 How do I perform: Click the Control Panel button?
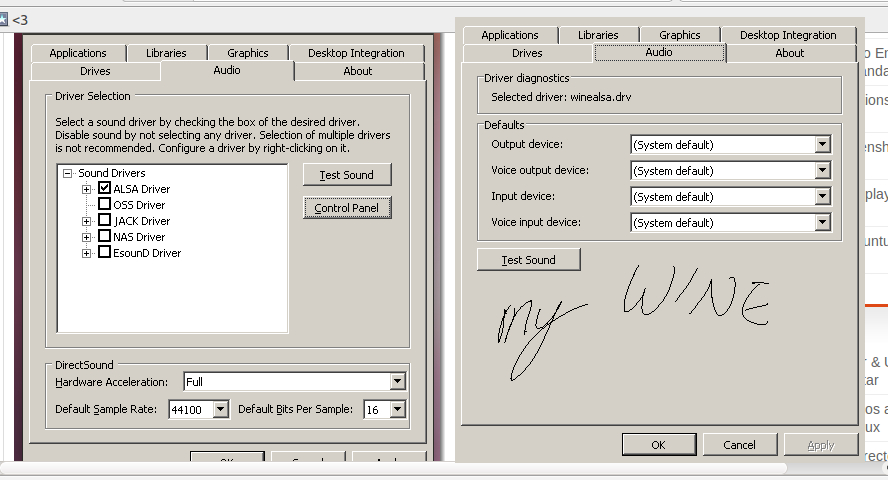coord(347,208)
